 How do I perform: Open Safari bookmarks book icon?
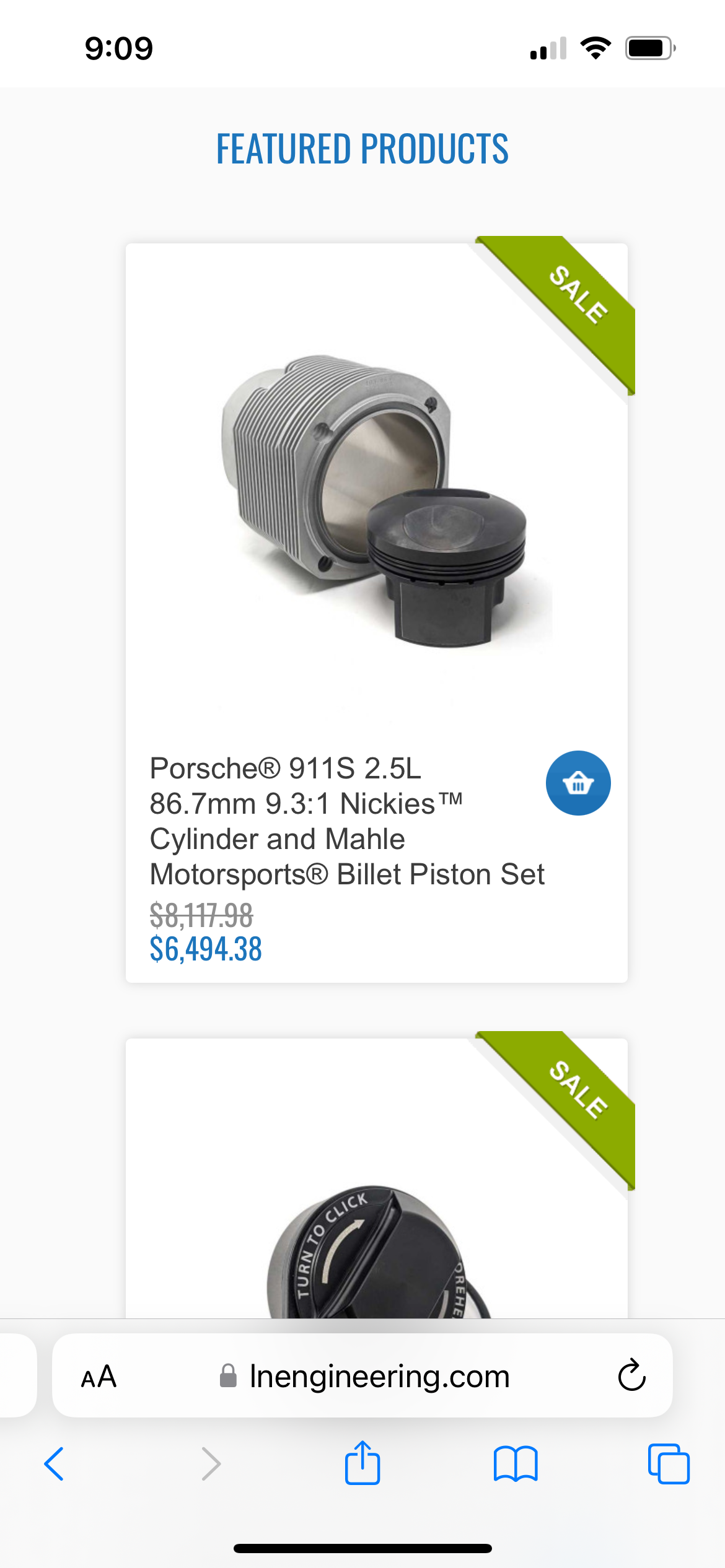coord(516,1464)
